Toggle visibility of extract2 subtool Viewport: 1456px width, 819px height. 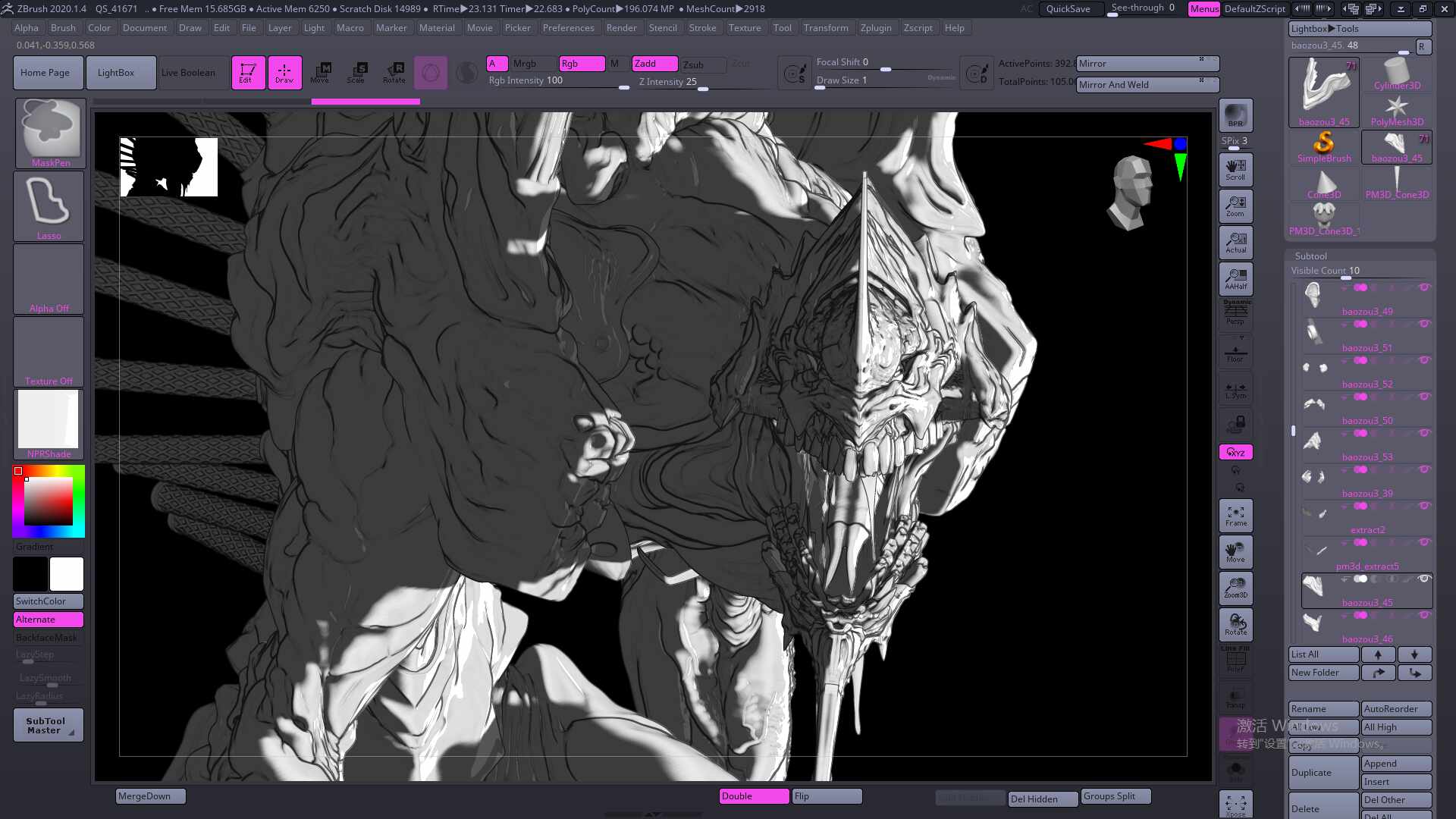point(1424,506)
